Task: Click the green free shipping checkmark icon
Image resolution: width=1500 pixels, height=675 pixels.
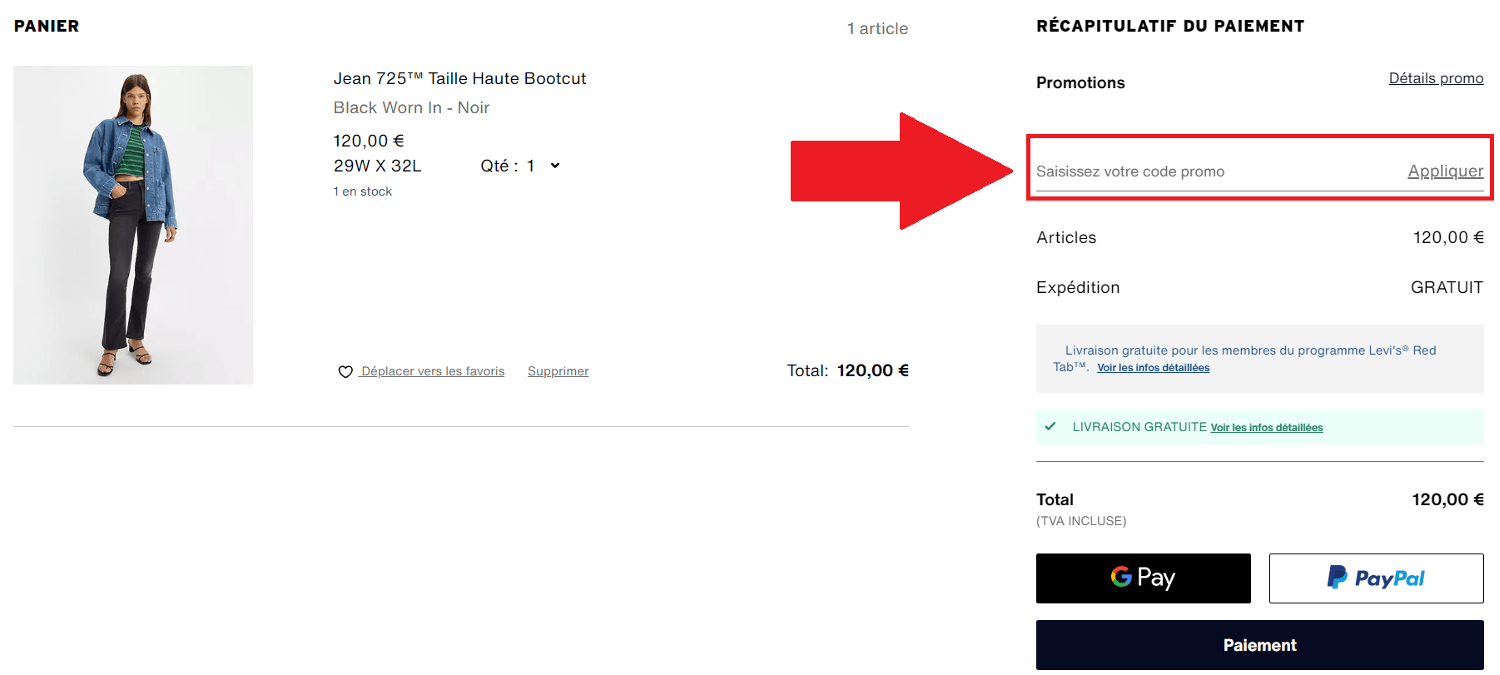Action: point(1050,426)
